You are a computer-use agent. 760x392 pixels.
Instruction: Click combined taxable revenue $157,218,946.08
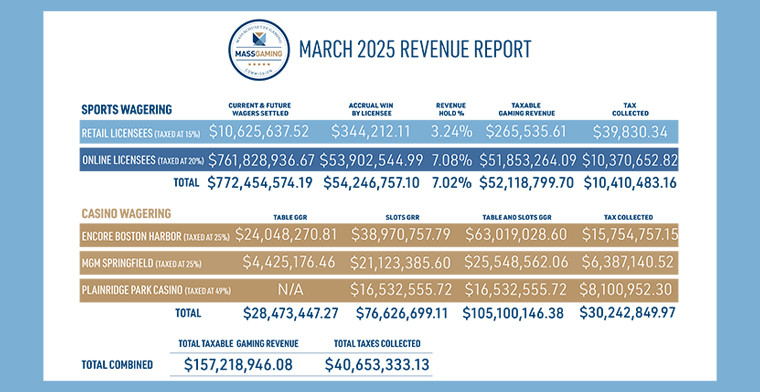[x=238, y=364]
